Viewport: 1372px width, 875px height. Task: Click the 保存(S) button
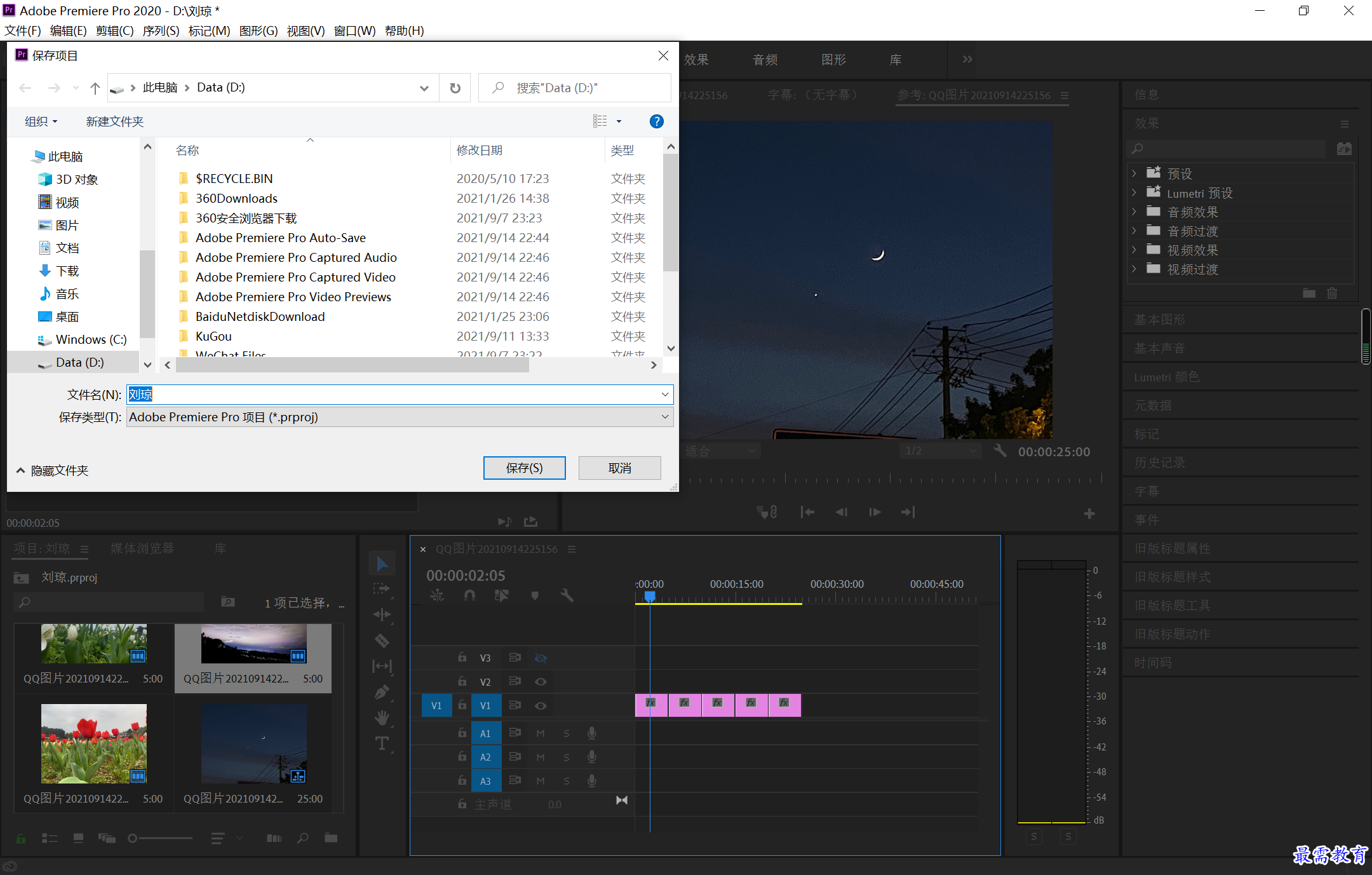pyautogui.click(x=525, y=468)
